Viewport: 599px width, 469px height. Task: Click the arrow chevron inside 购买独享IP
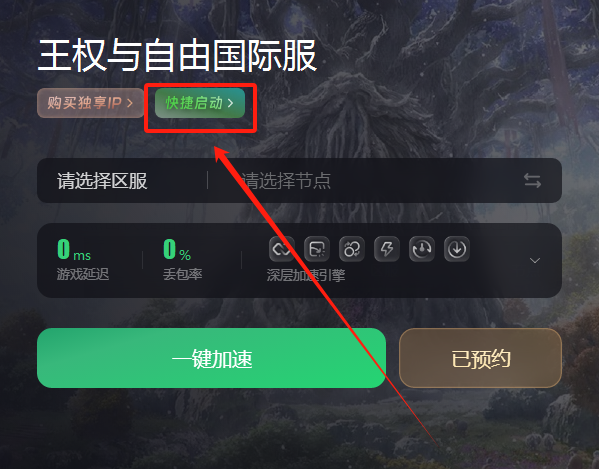click(130, 103)
